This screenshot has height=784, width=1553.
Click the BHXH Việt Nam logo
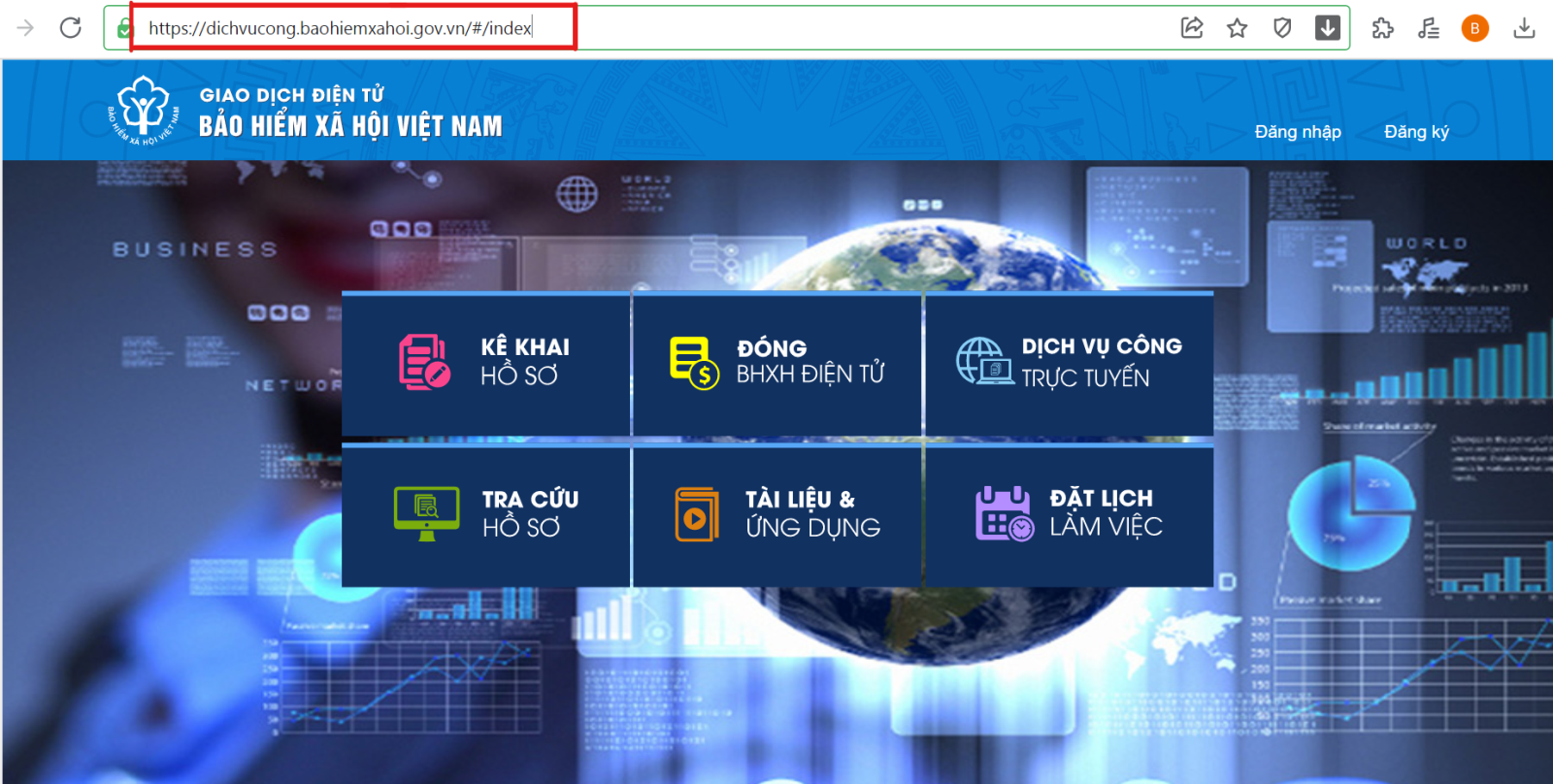[x=144, y=111]
